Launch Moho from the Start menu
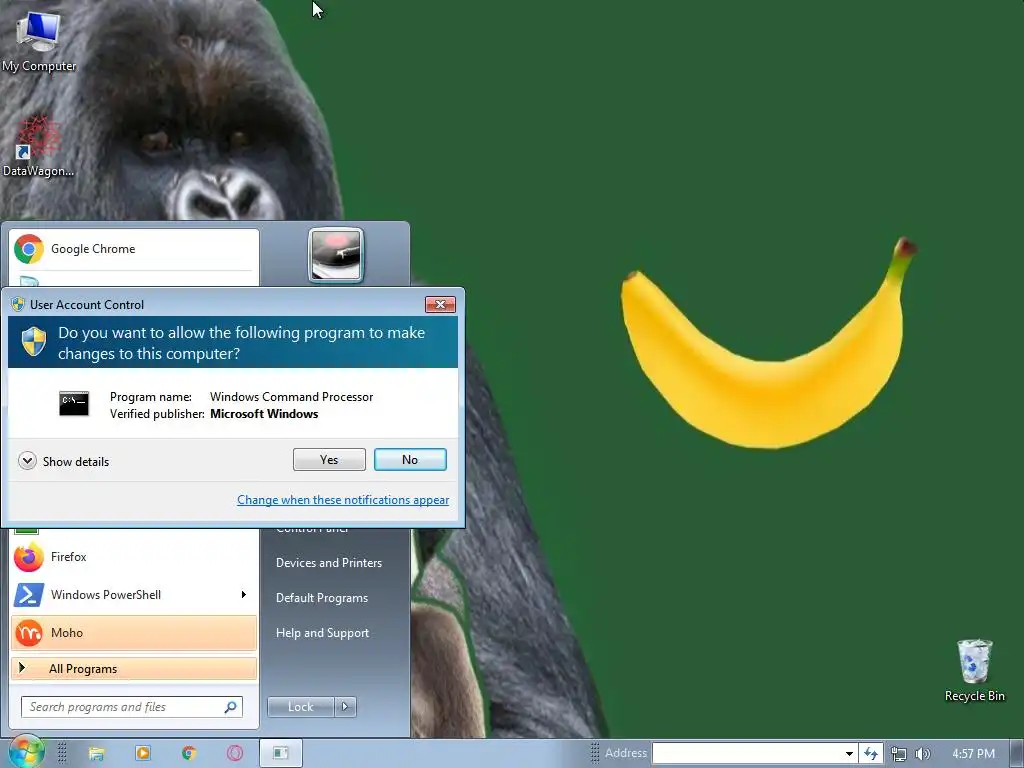 click(134, 633)
